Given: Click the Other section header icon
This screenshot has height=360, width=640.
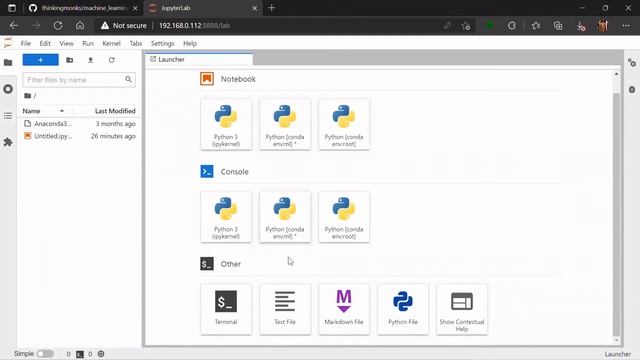Looking at the screenshot, I should pyautogui.click(x=207, y=264).
